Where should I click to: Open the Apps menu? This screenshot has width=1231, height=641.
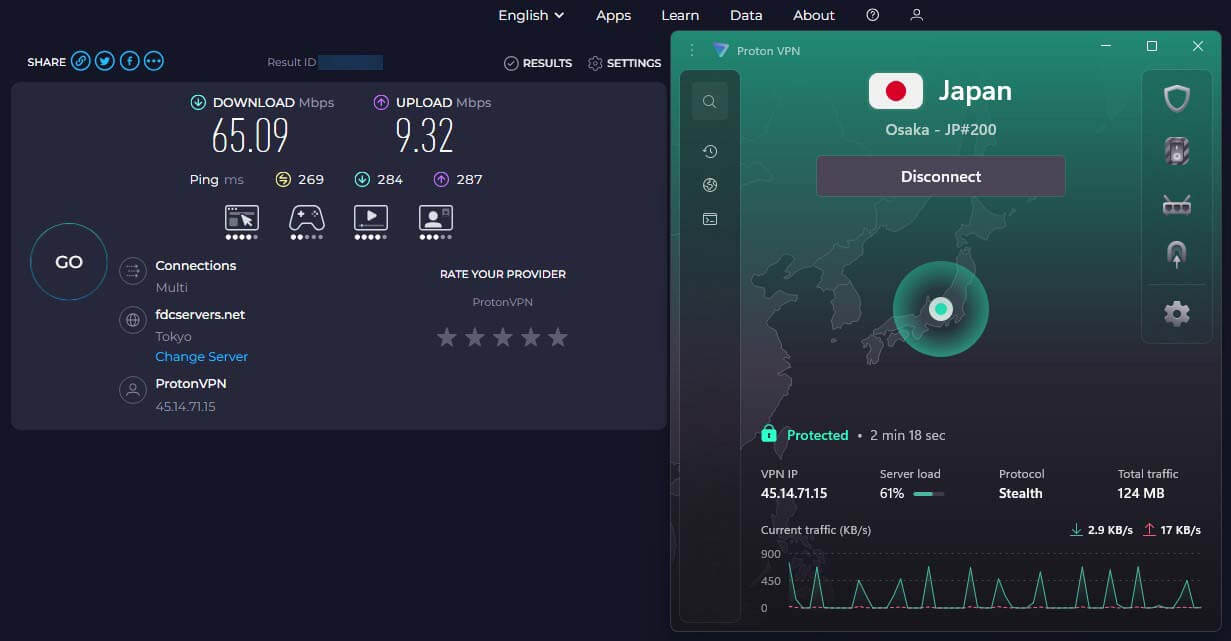[x=613, y=15]
